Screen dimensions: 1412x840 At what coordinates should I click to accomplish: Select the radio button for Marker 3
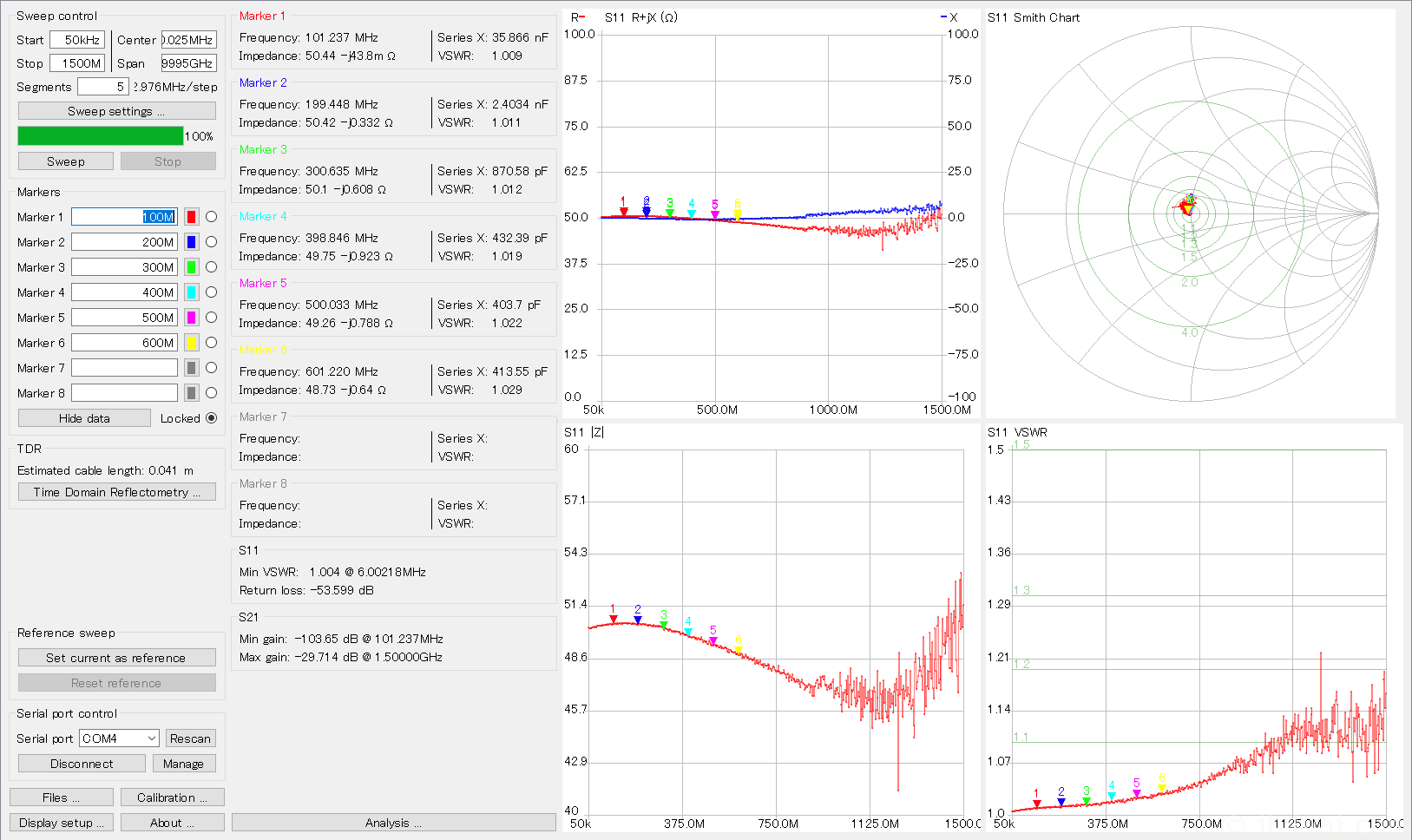click(x=211, y=267)
